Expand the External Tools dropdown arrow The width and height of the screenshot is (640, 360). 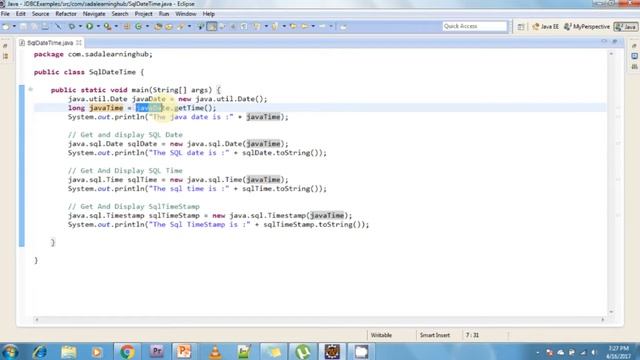tap(116, 27)
